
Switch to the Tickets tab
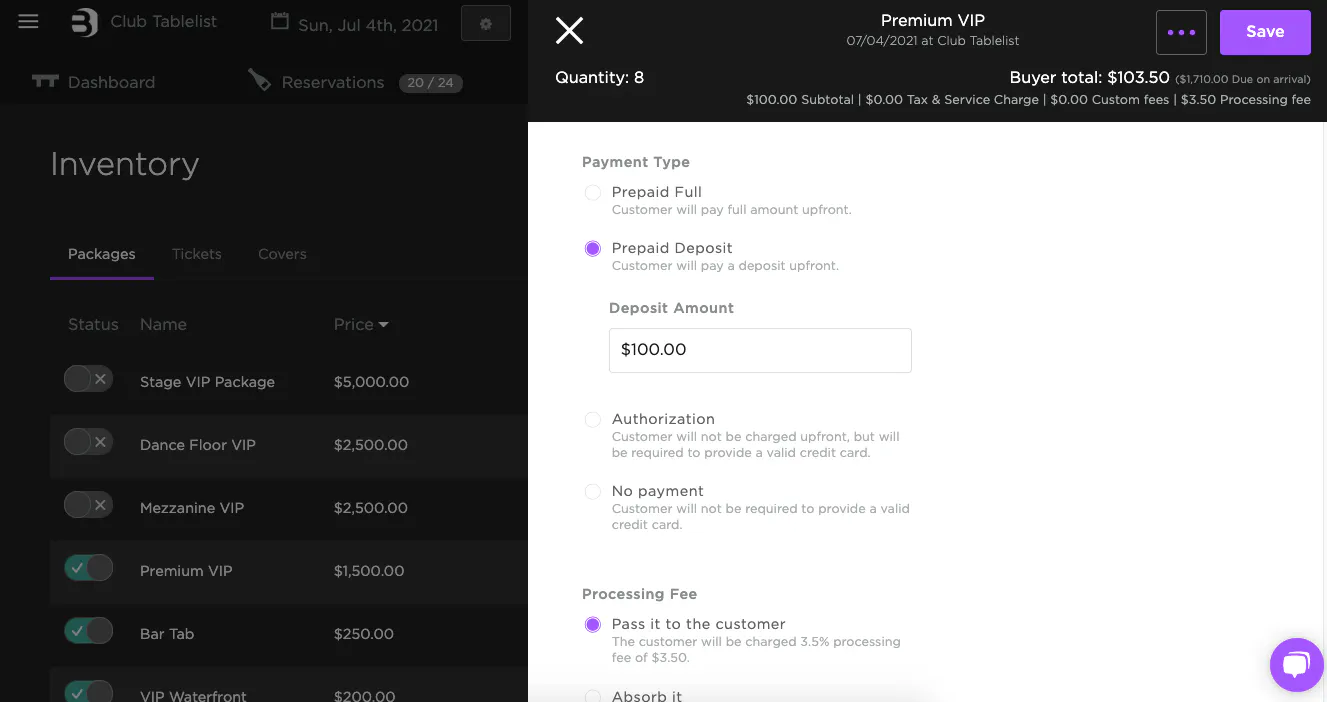point(196,254)
